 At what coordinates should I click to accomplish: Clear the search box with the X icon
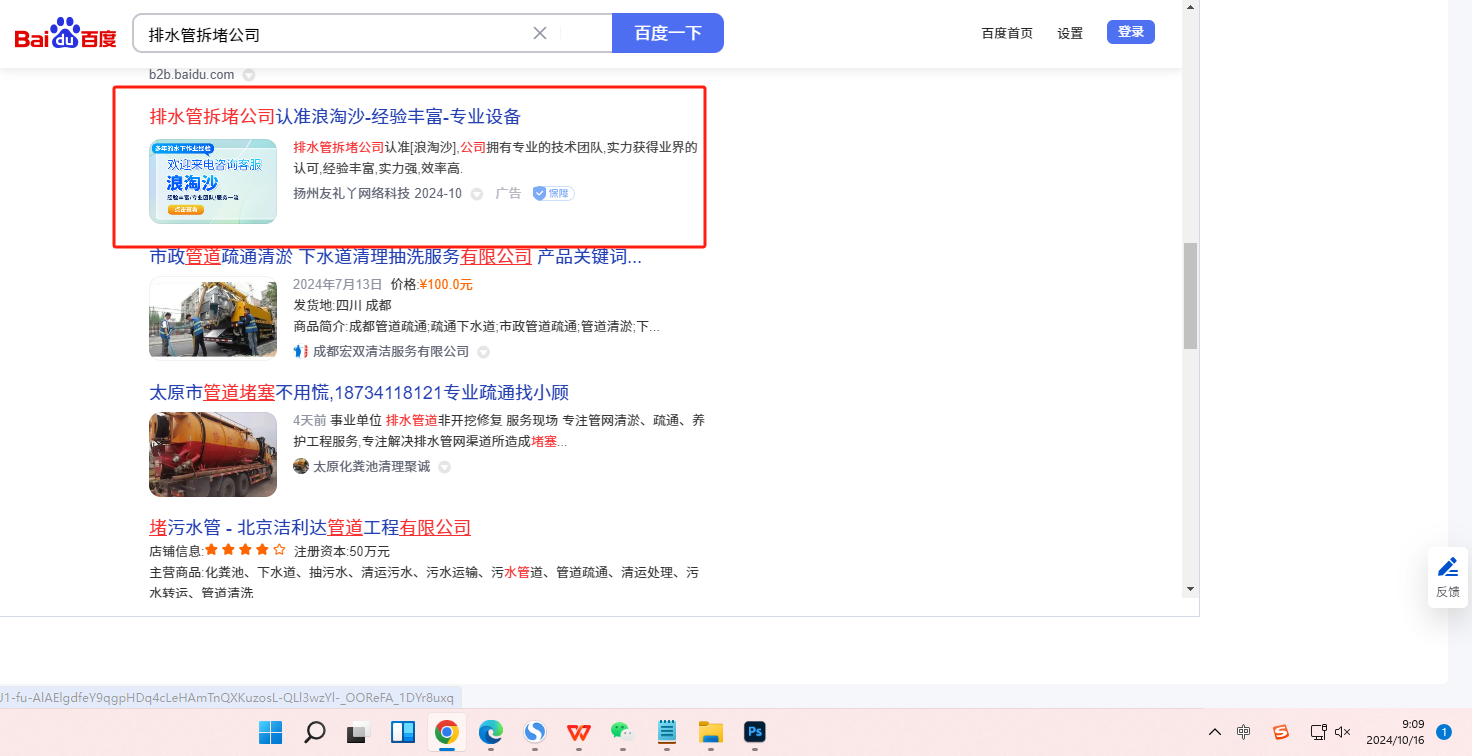tap(540, 33)
